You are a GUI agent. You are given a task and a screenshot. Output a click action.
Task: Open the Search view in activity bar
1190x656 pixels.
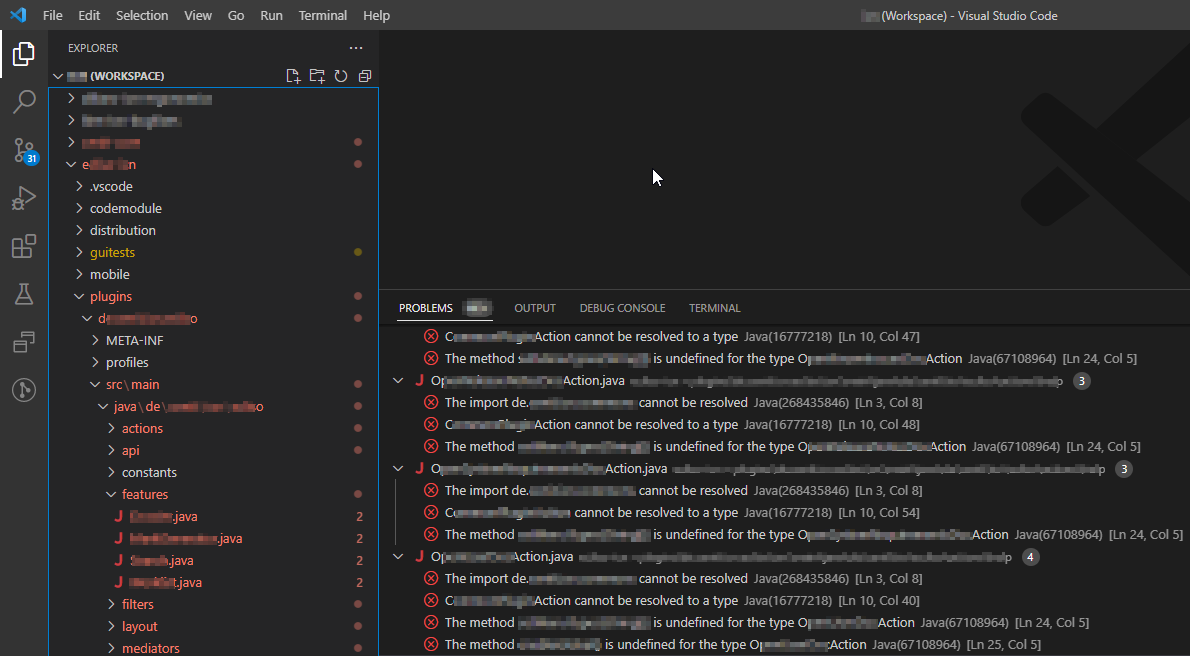click(24, 102)
